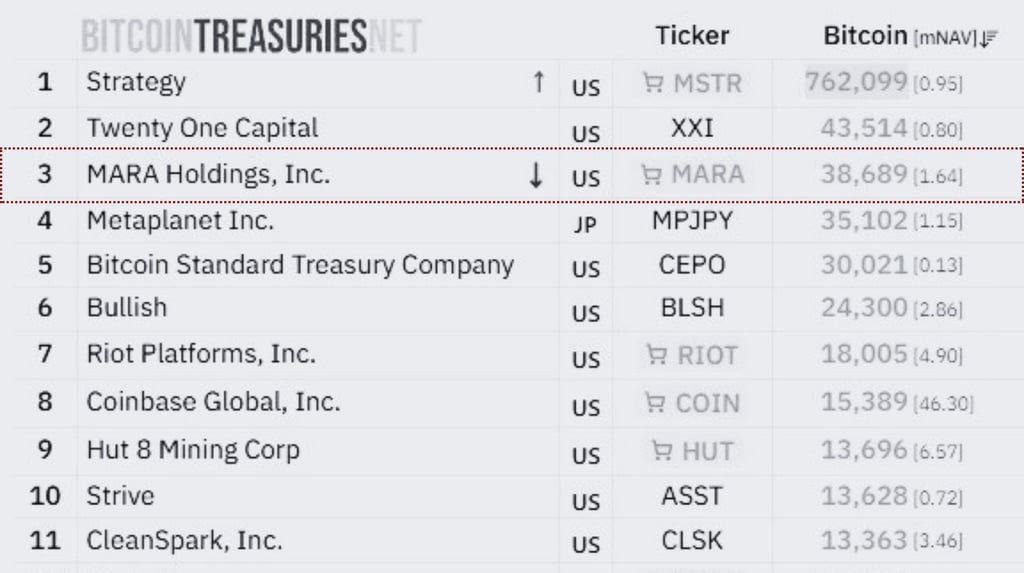Click CleanSpark, Inc. company name
The image size is (1024, 573).
[184, 541]
